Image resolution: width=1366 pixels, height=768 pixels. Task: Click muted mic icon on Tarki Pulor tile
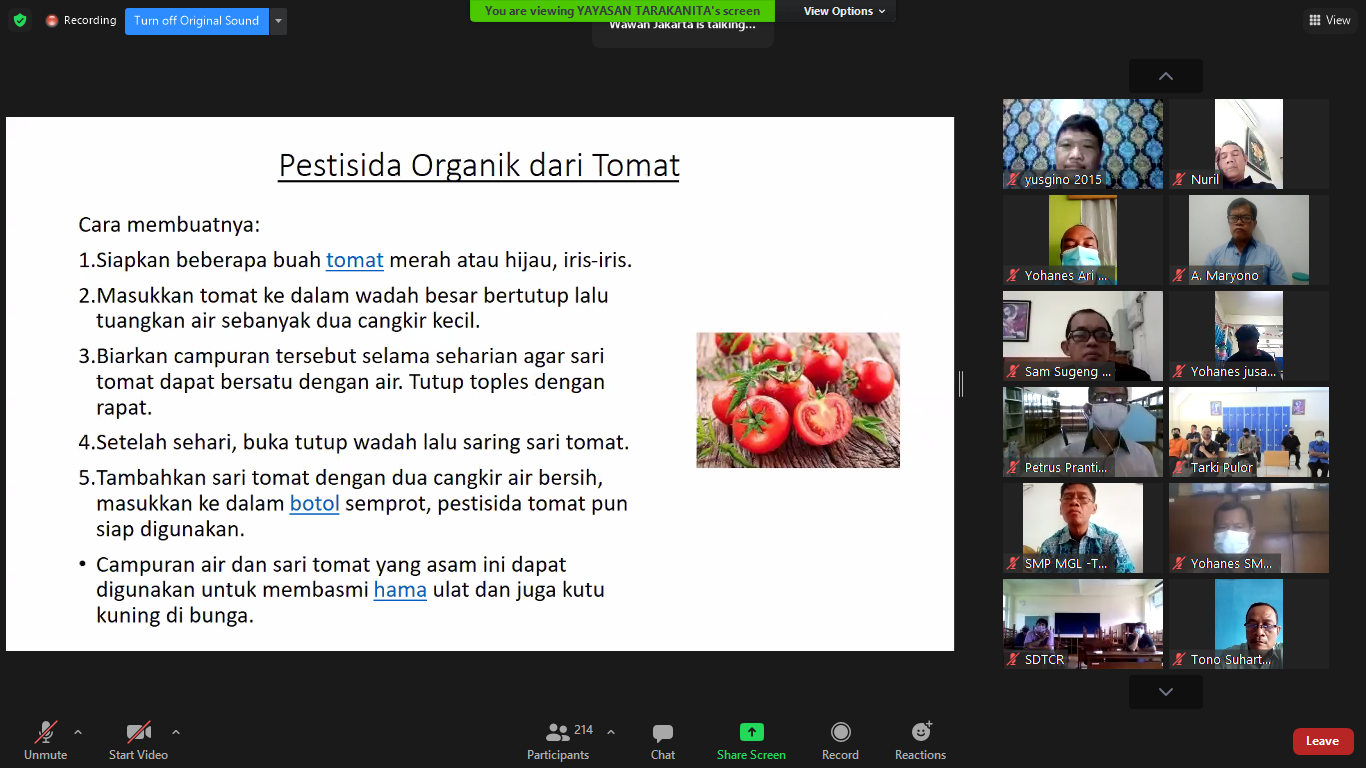click(x=1179, y=468)
